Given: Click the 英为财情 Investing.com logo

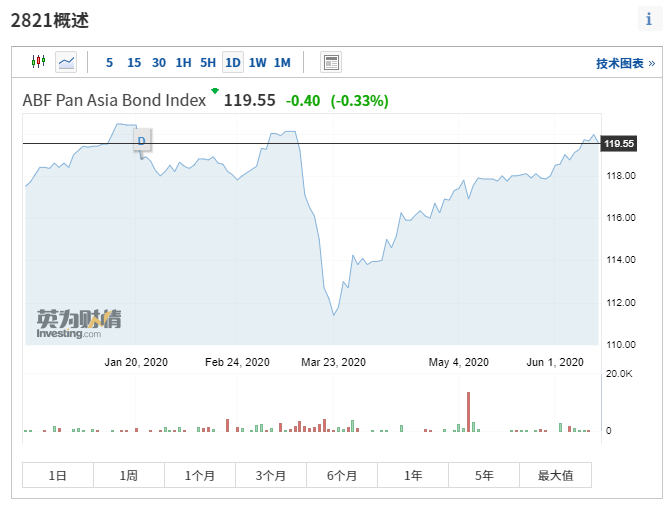Looking at the screenshot, I should (x=79, y=323).
